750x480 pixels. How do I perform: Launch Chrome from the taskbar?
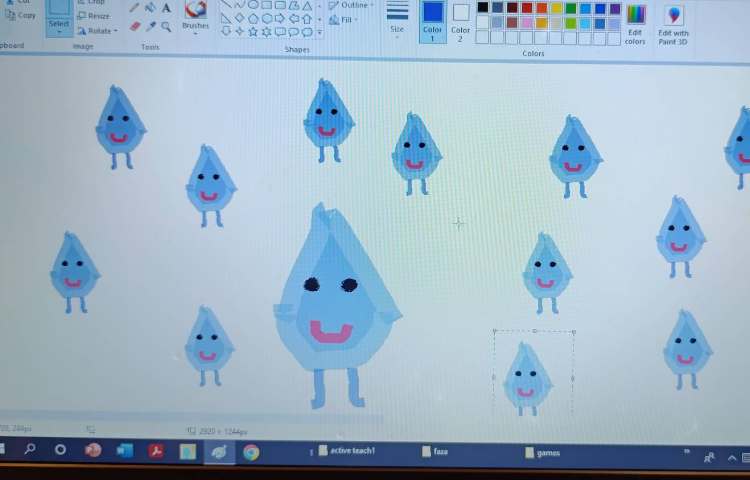click(x=250, y=452)
